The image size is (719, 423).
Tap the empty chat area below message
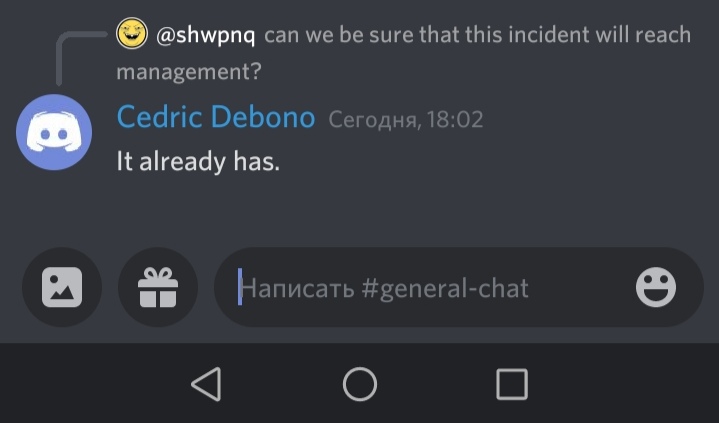[360, 211]
